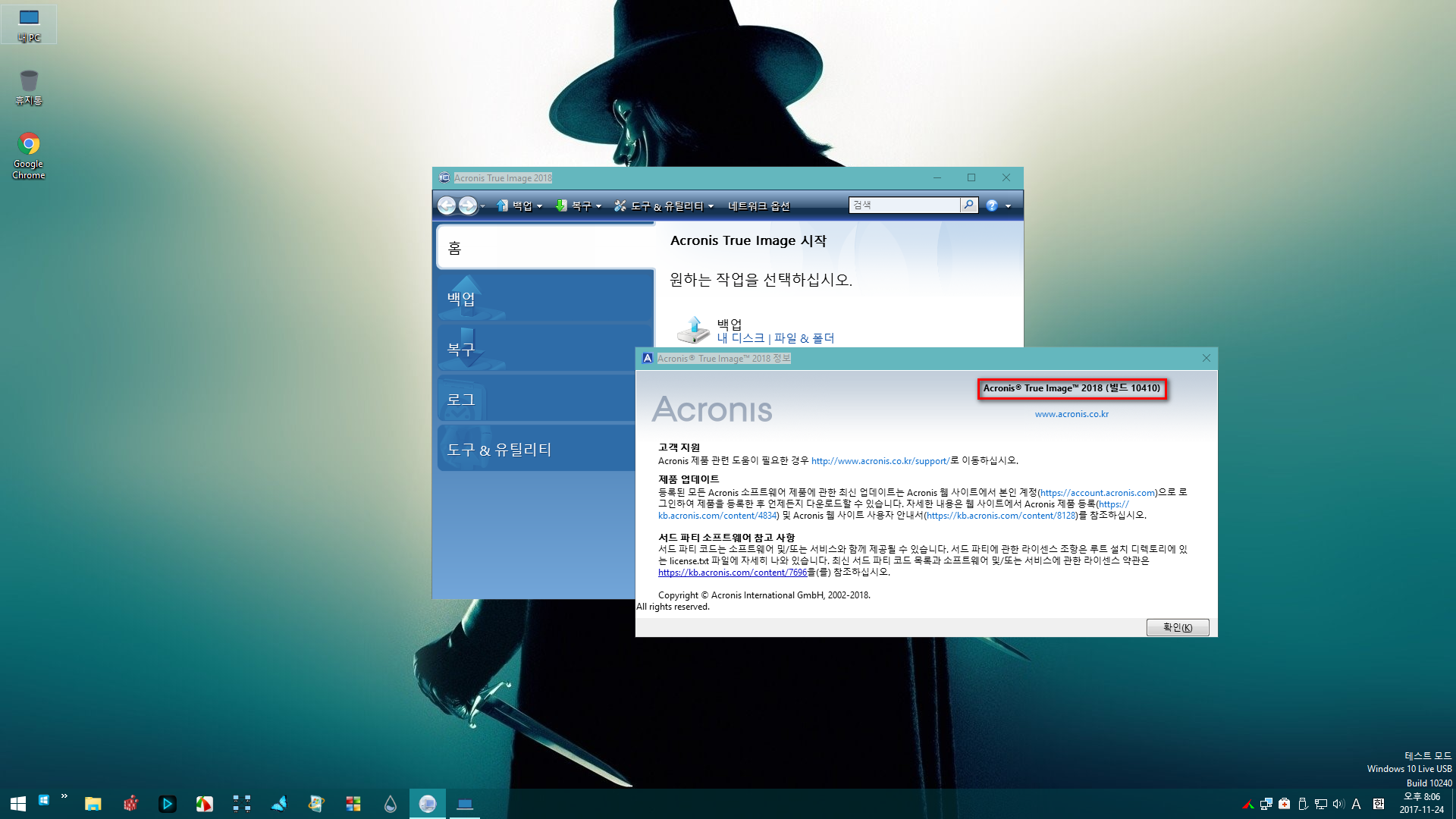
Task: Go forward with the toolbar forward arrow
Action: coord(468,206)
